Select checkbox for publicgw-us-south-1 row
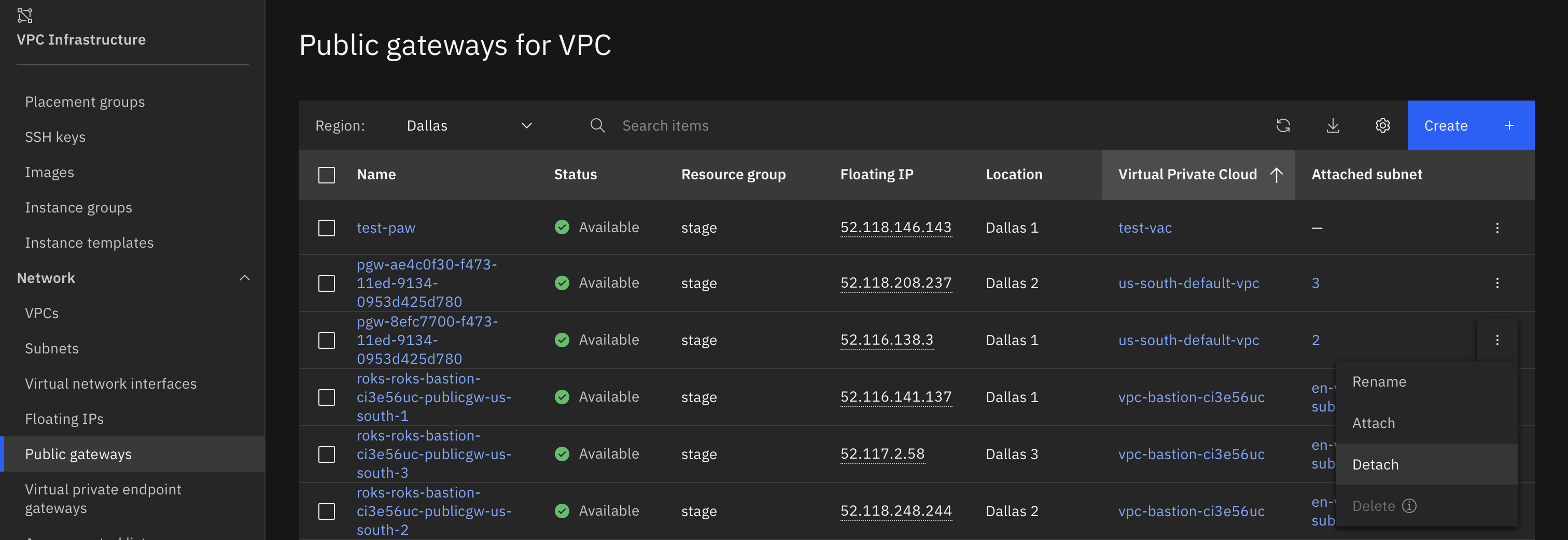This screenshot has width=1568, height=540. coord(327,397)
